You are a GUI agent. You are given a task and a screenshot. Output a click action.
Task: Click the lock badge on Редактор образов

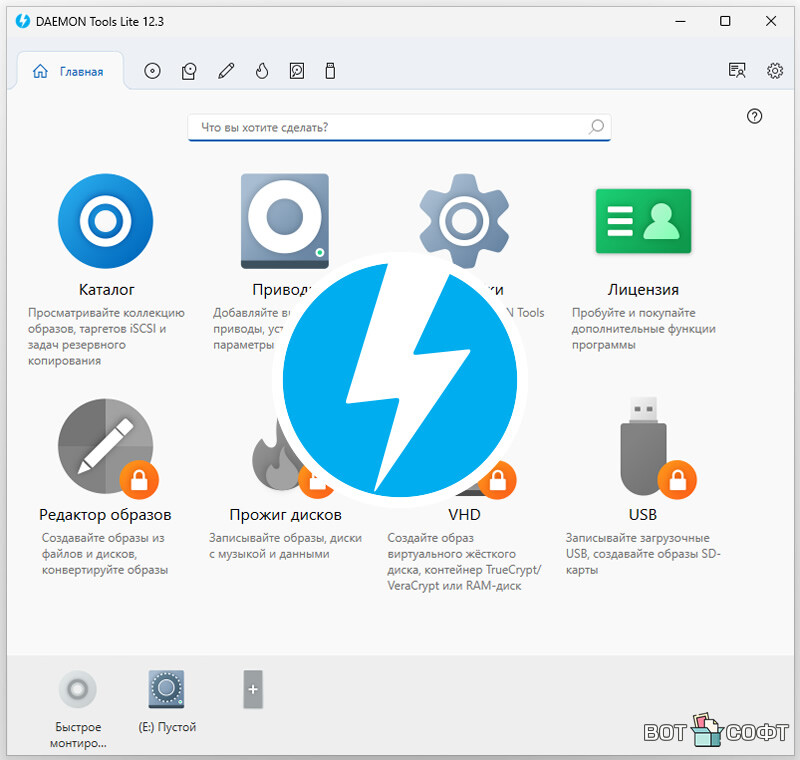click(x=139, y=480)
